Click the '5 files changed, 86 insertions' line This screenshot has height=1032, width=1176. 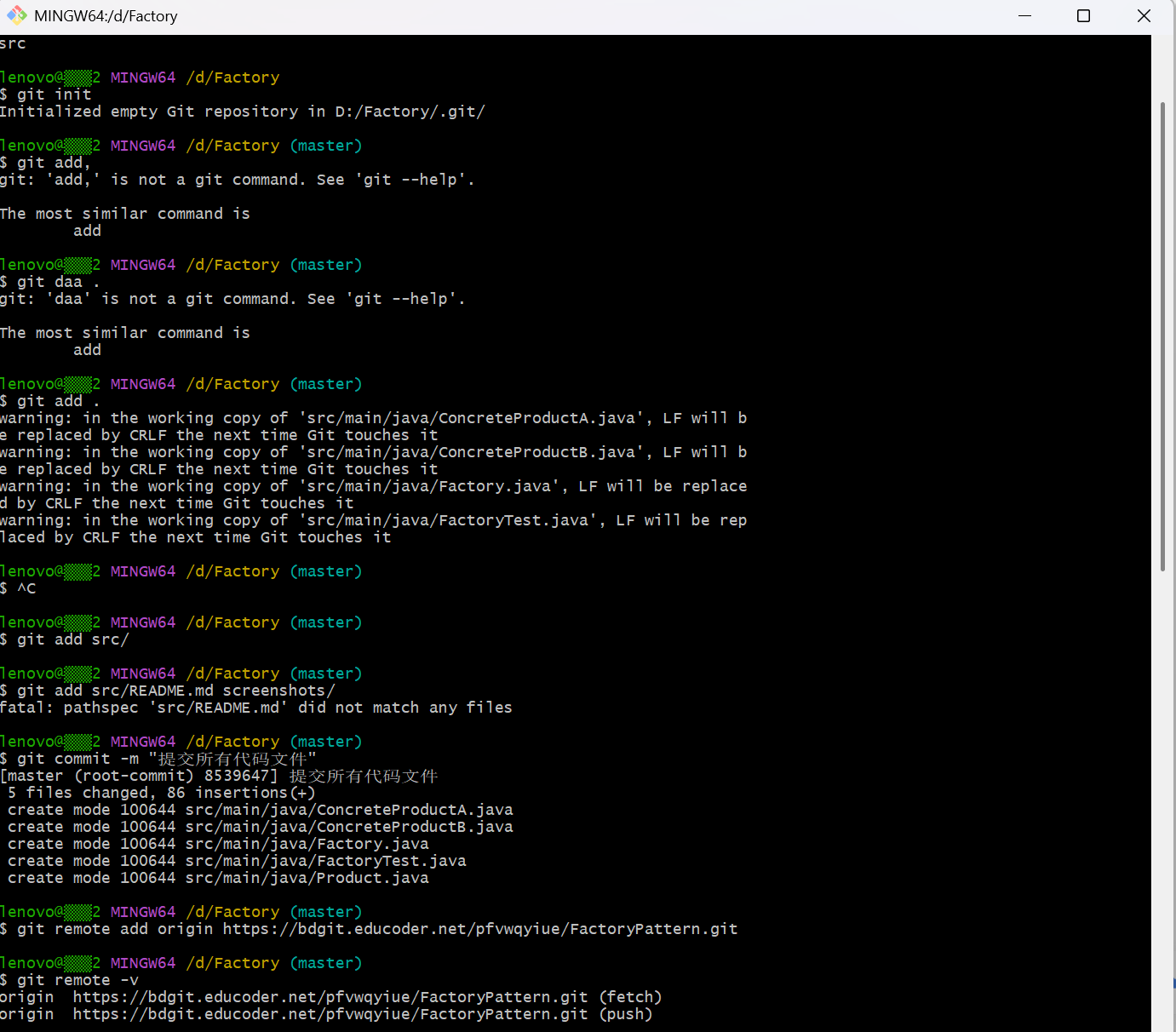coord(162,793)
